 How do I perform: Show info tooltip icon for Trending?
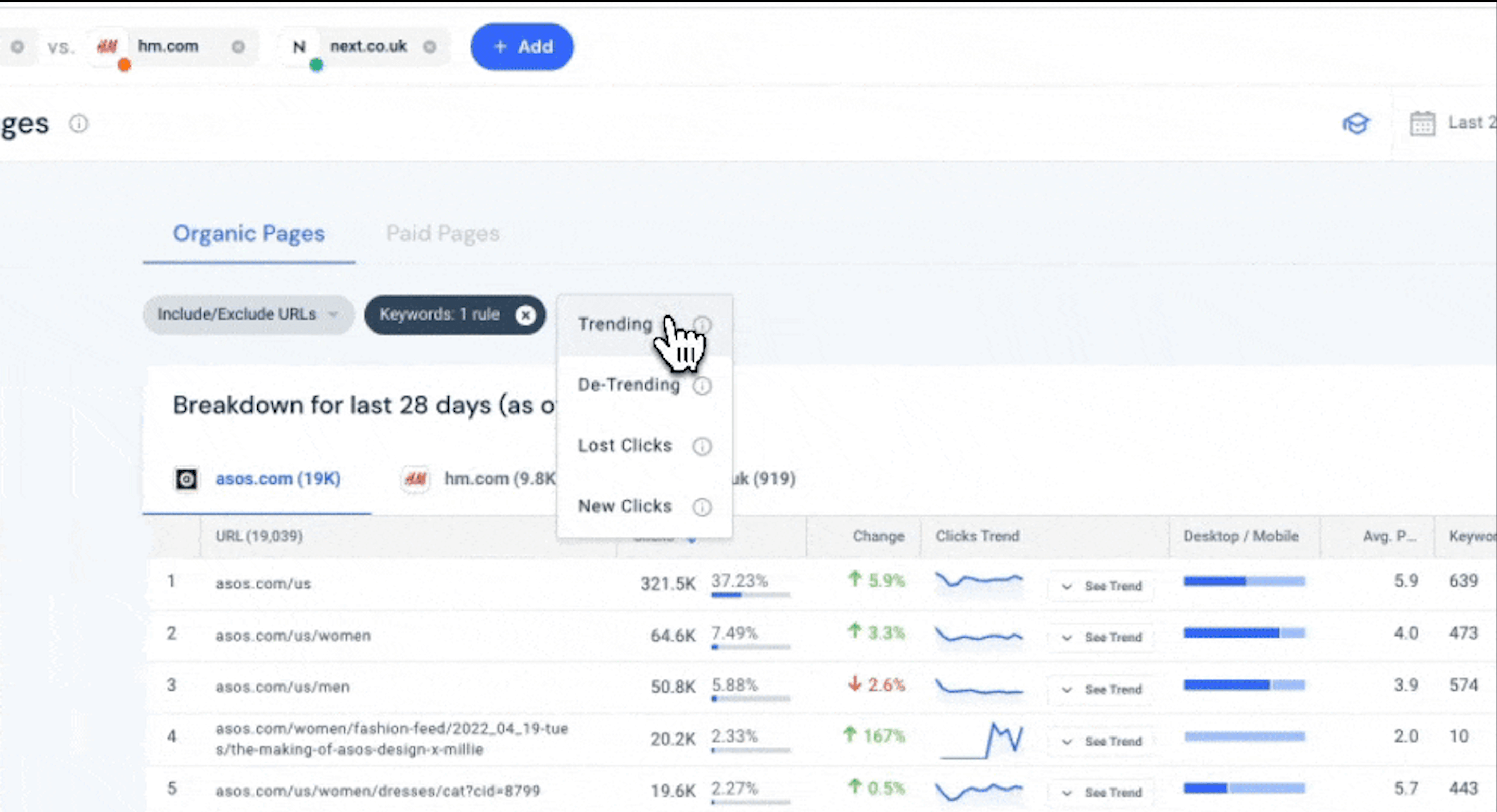point(702,325)
